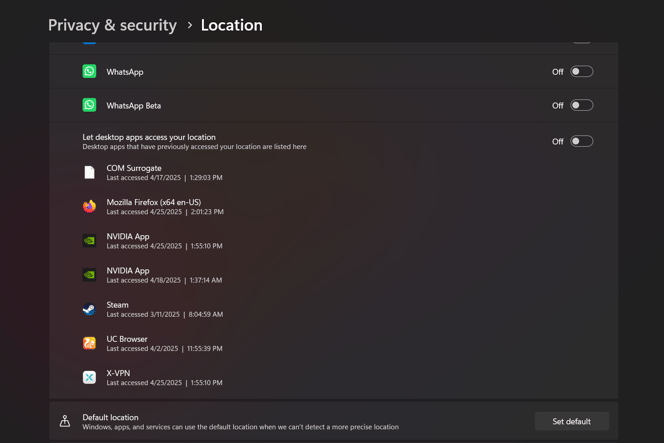Click the X-VPN icon
This screenshot has width=664, height=443.
coord(89,377)
